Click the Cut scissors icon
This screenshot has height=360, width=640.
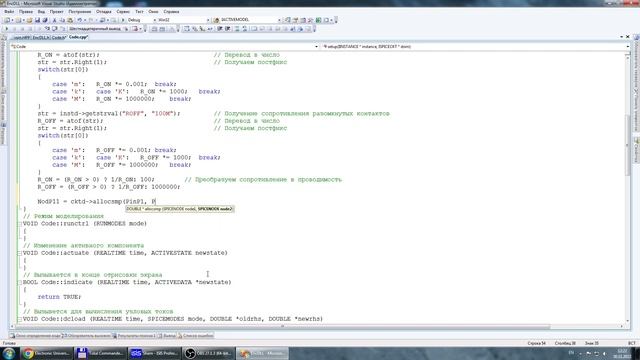pyautogui.click(x=55, y=20)
